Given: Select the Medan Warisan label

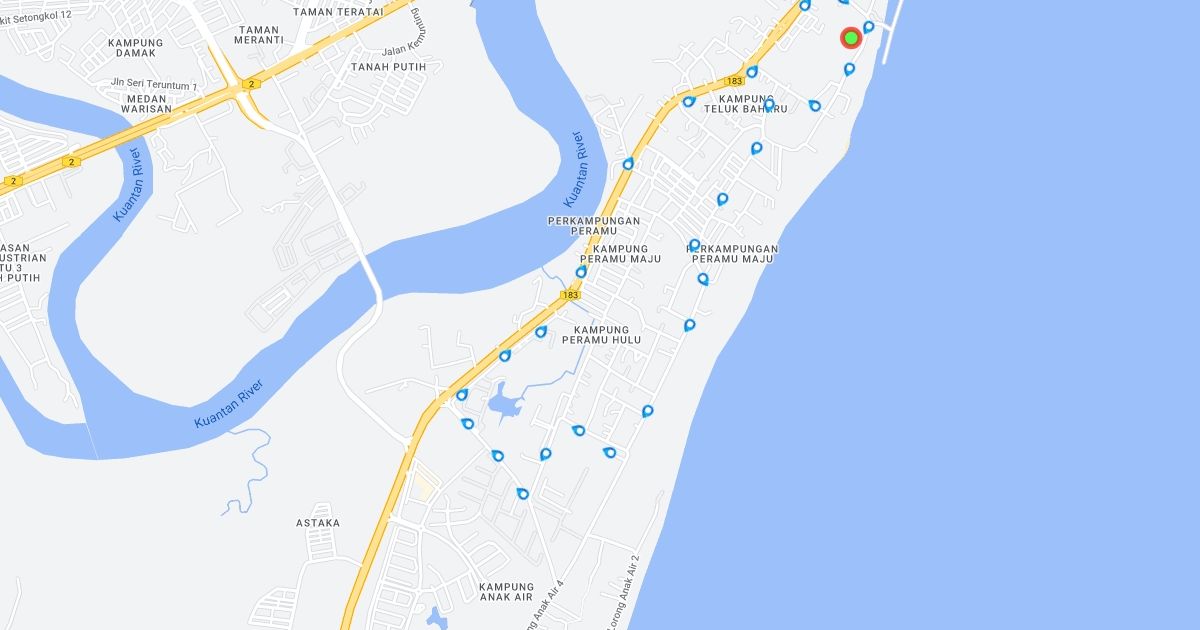Looking at the screenshot, I should coord(146,103).
